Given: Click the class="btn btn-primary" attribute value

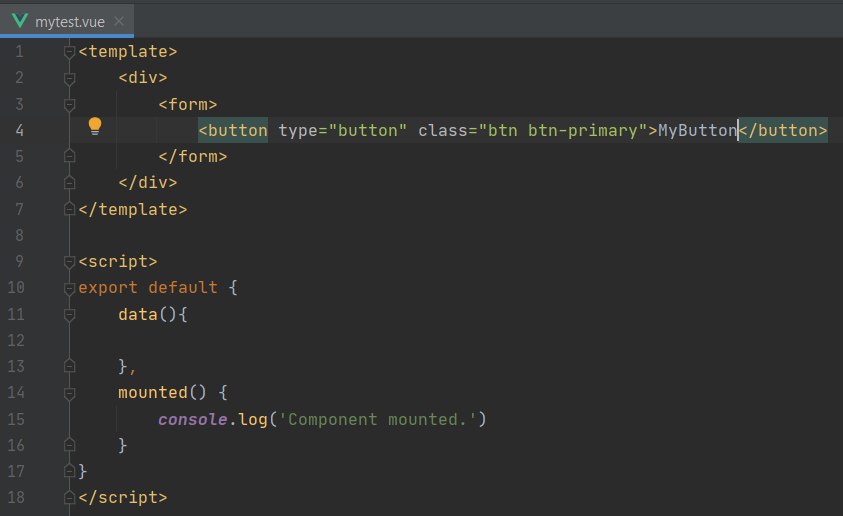Looking at the screenshot, I should [563, 130].
